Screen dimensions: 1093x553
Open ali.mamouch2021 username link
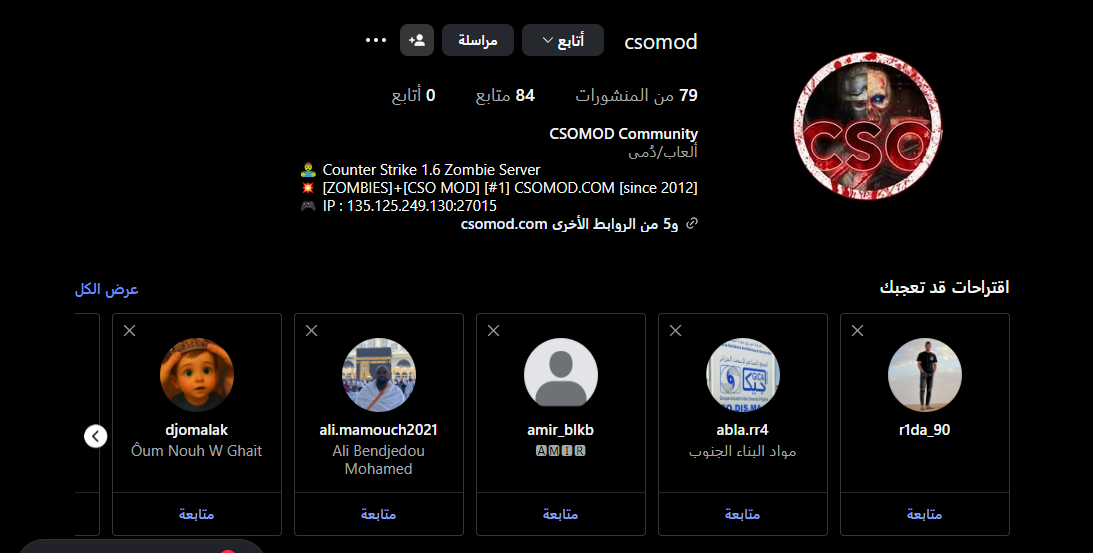(379, 430)
